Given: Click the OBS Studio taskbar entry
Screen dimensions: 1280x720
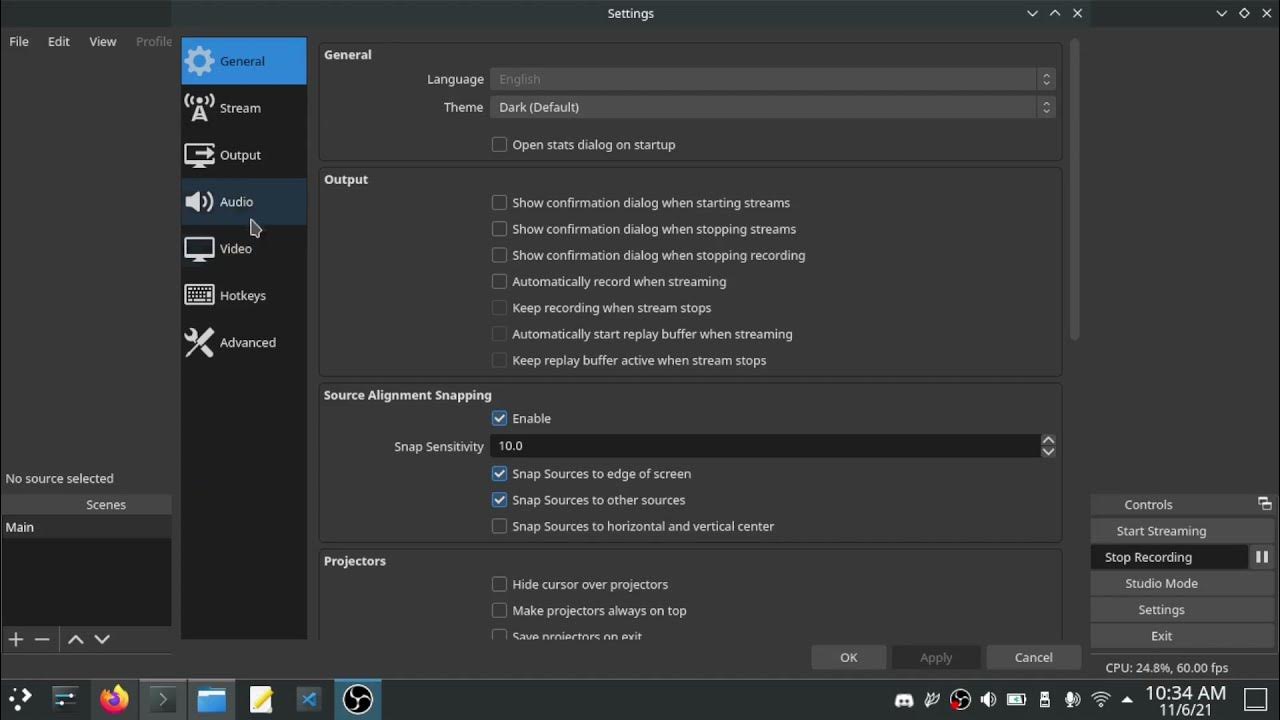Looking at the screenshot, I should pyautogui.click(x=358, y=699).
